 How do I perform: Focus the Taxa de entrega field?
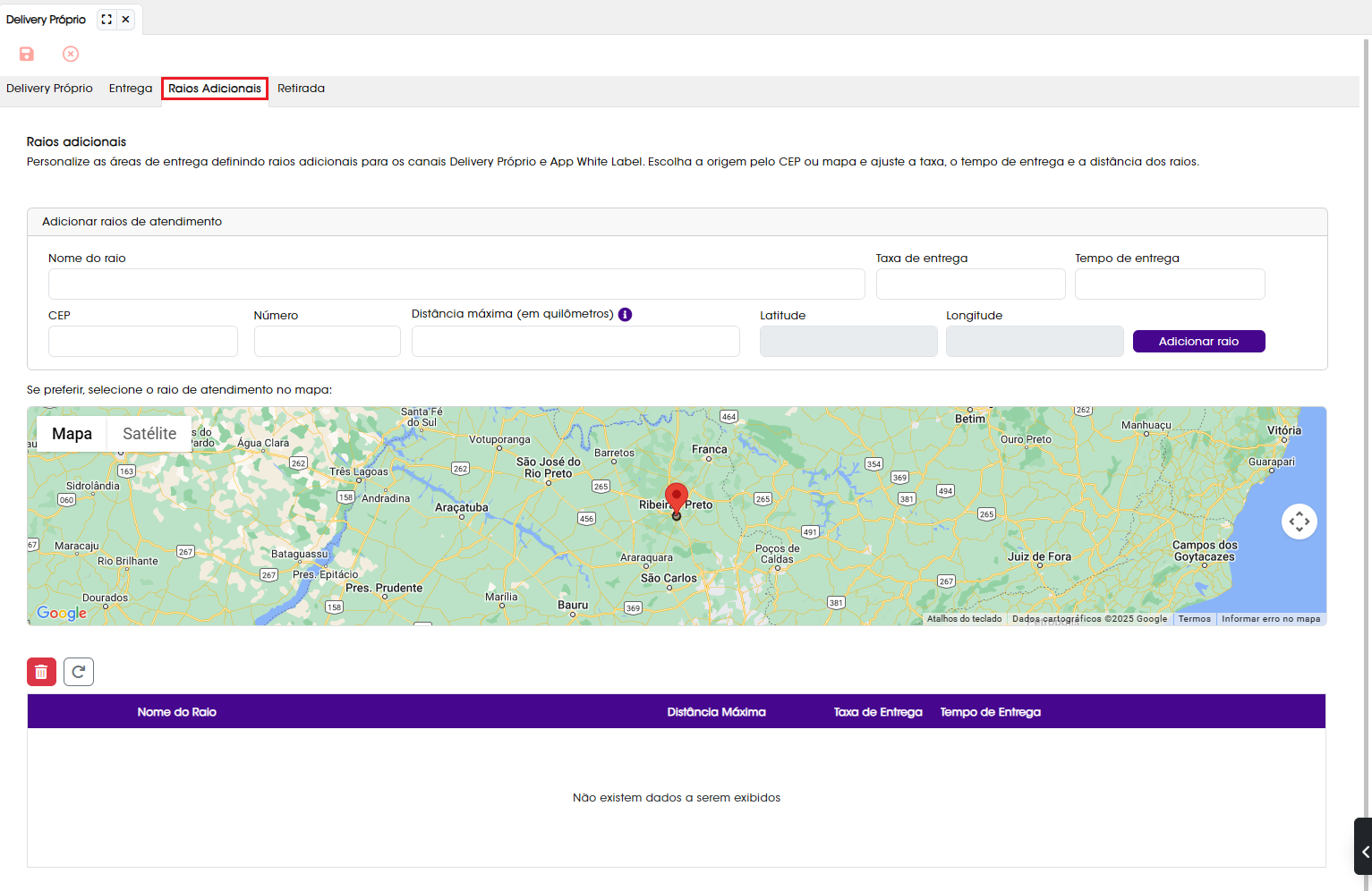coord(970,284)
